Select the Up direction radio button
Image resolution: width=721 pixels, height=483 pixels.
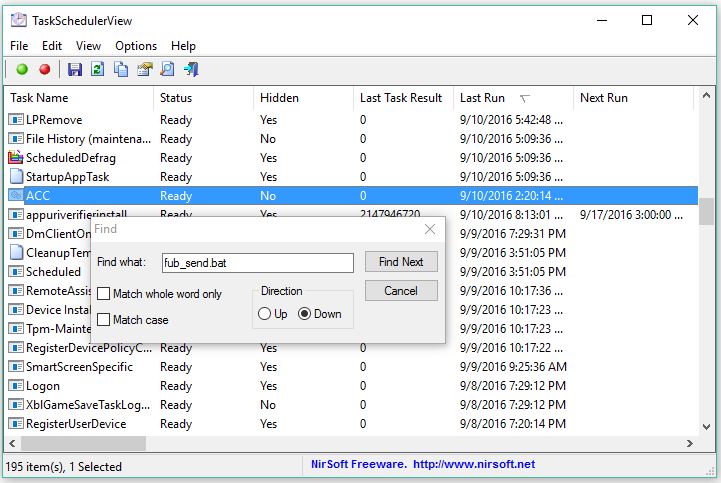click(x=264, y=314)
